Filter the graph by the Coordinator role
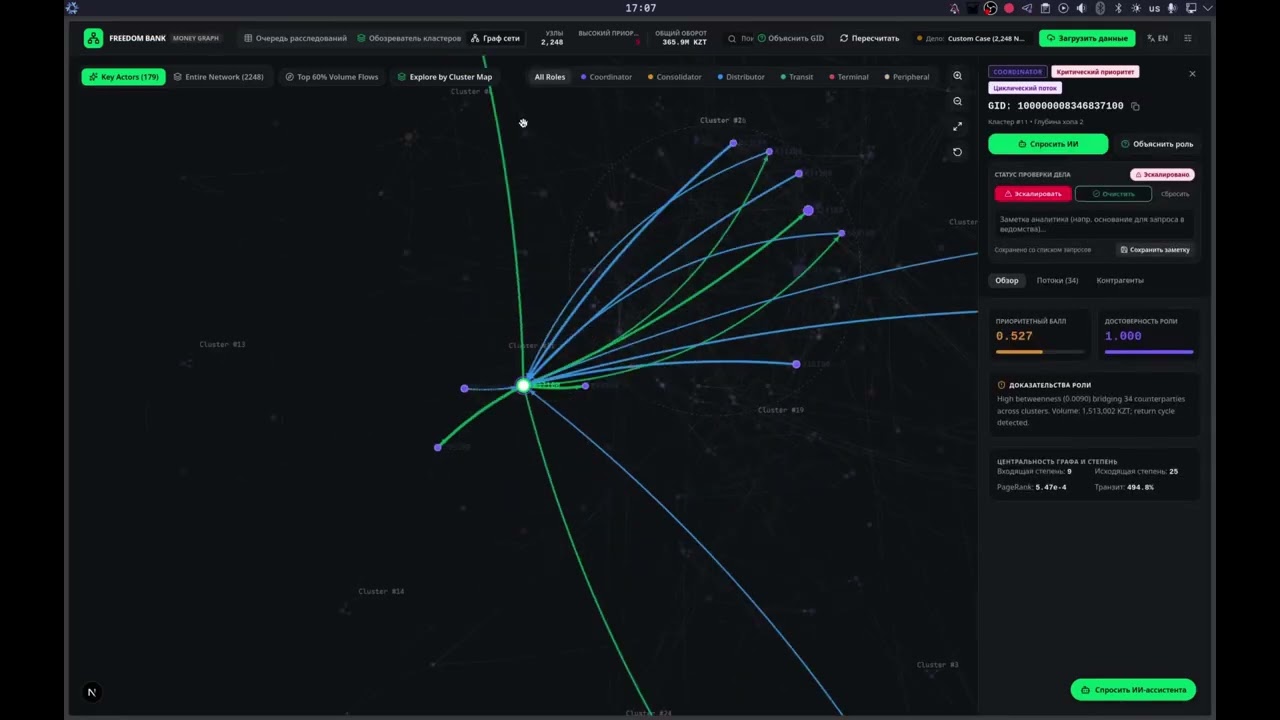Image resolution: width=1280 pixels, height=720 pixels. 606,77
